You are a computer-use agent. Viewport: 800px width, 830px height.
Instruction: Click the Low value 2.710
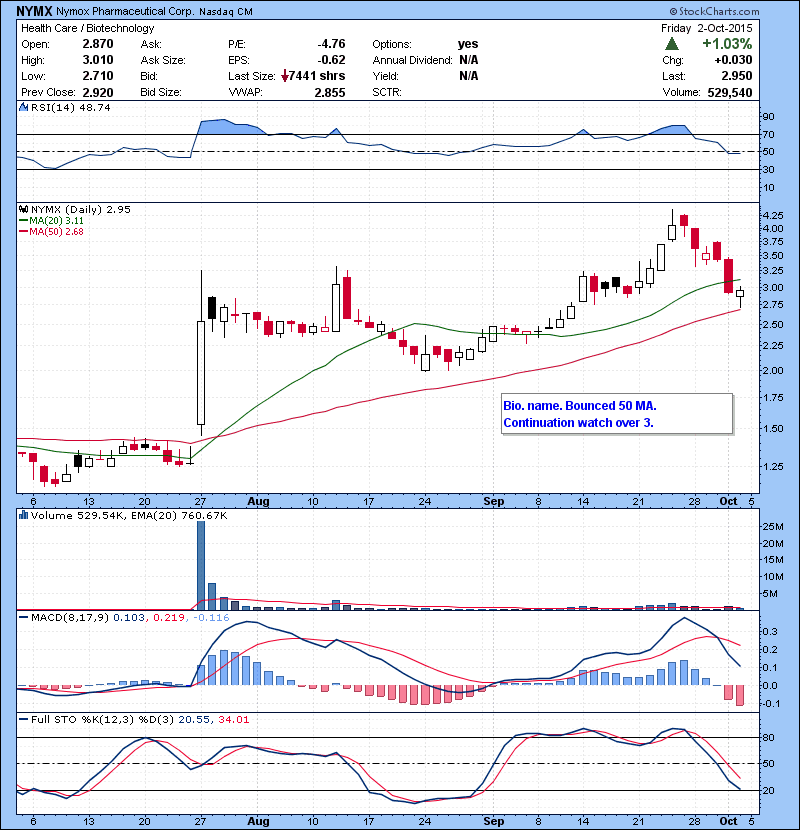[x=98, y=76]
